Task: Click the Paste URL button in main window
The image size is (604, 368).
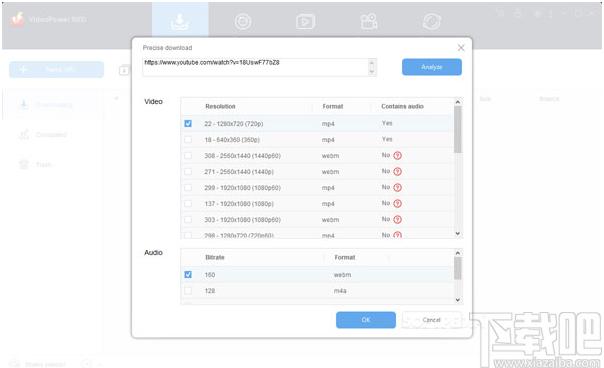Action: click(x=57, y=69)
